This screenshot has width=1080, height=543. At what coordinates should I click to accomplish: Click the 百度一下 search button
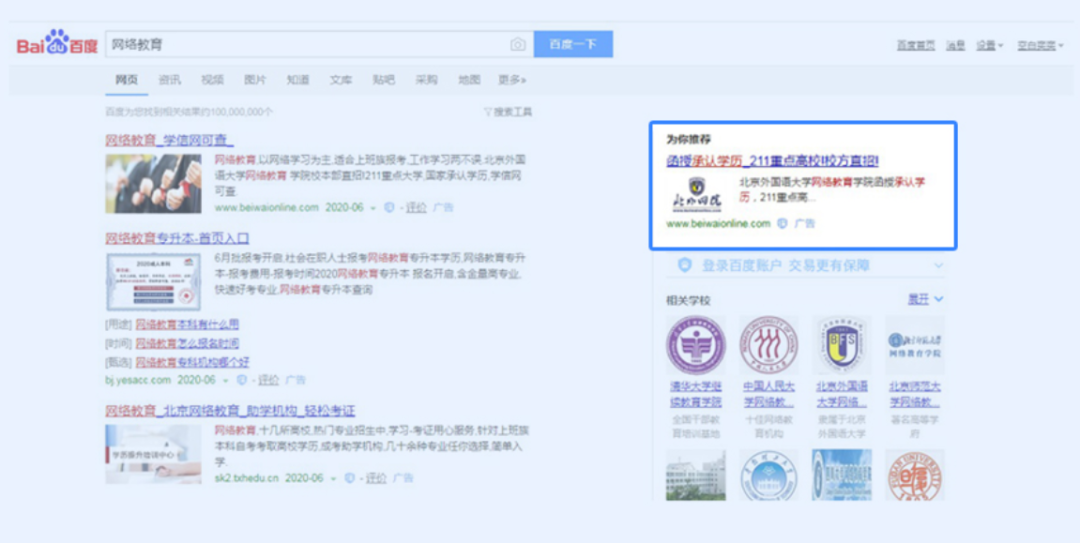[x=573, y=45]
